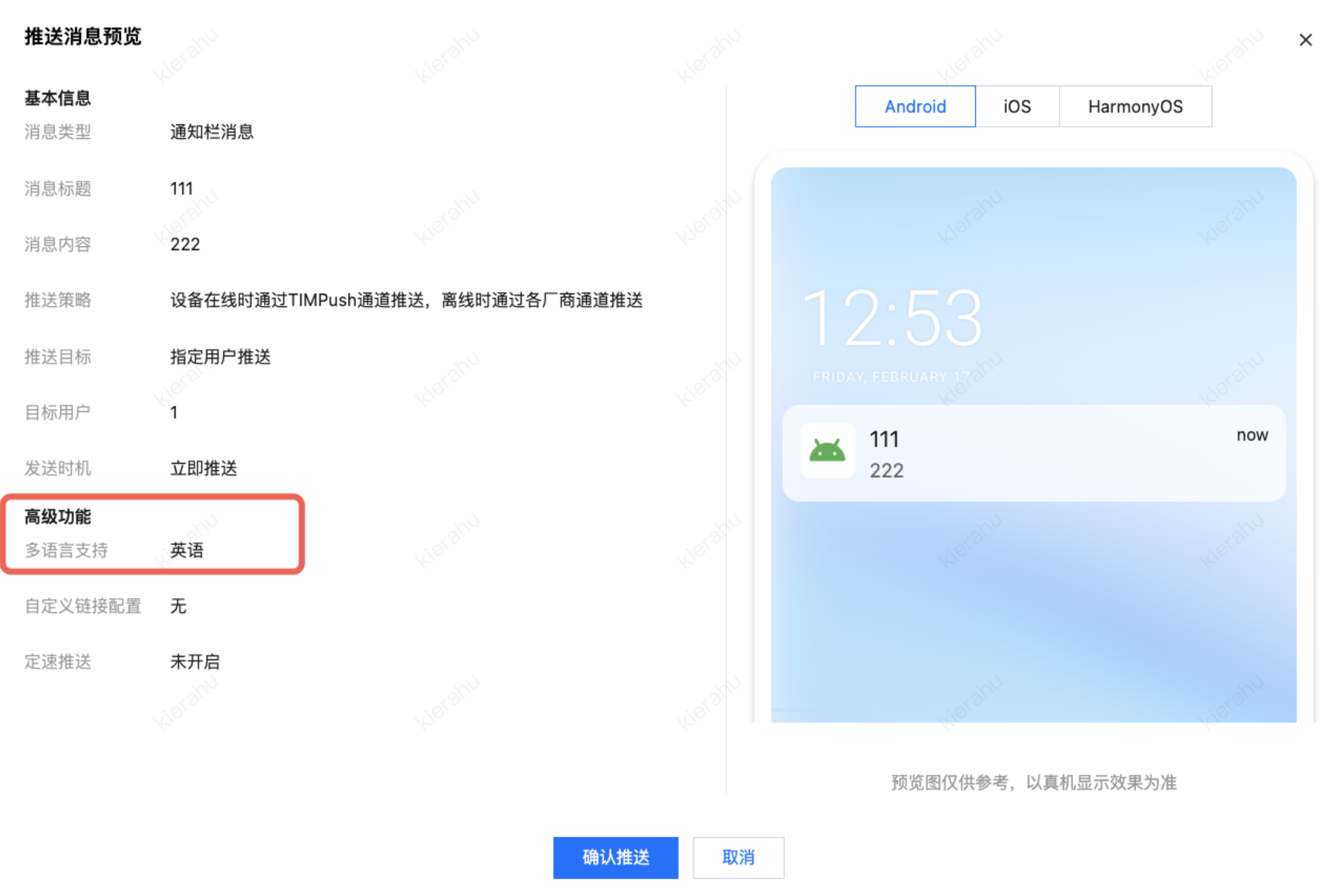Click the green Android robot icon

click(827, 450)
